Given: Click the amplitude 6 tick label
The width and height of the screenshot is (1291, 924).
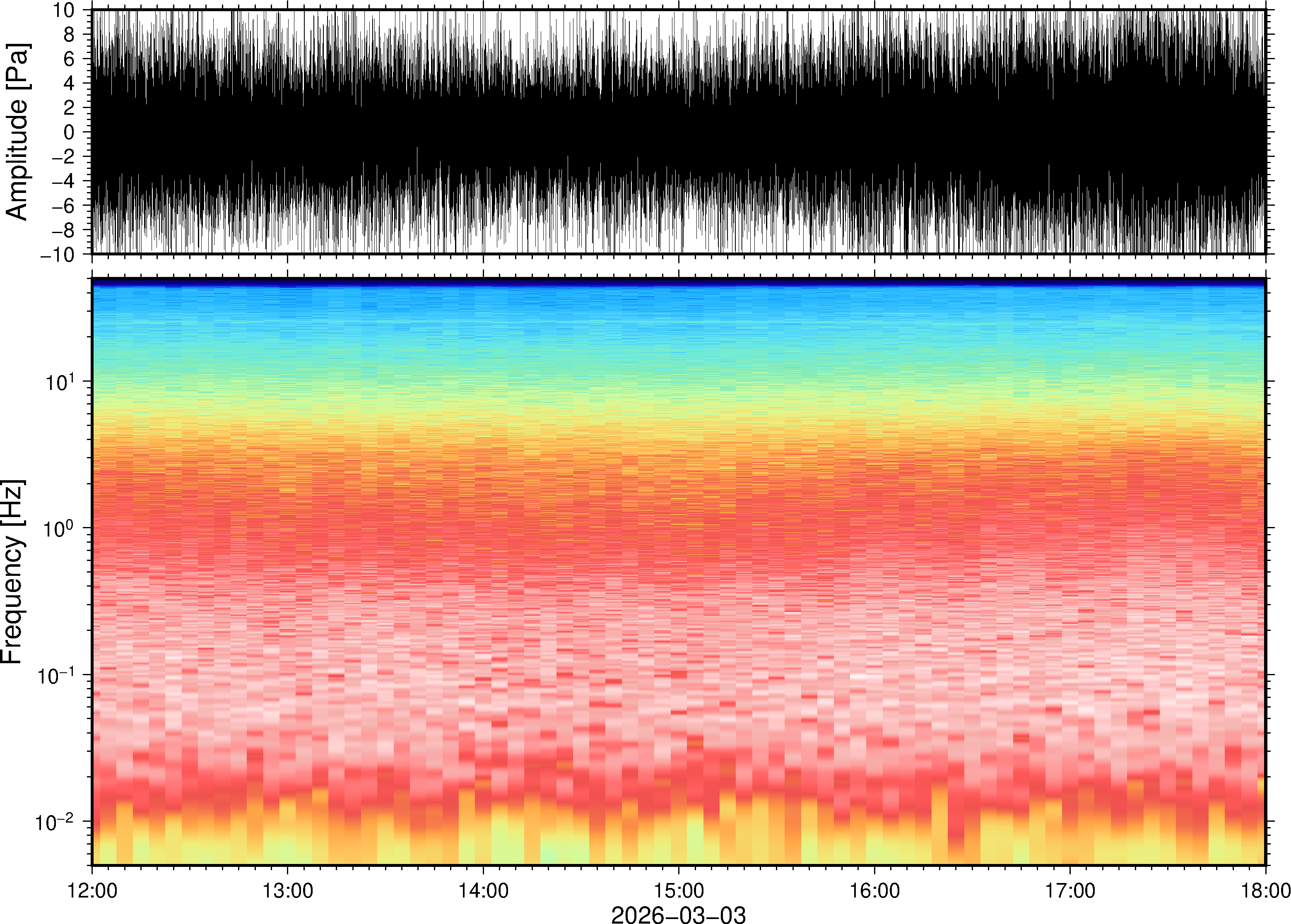Looking at the screenshot, I should (x=70, y=59).
